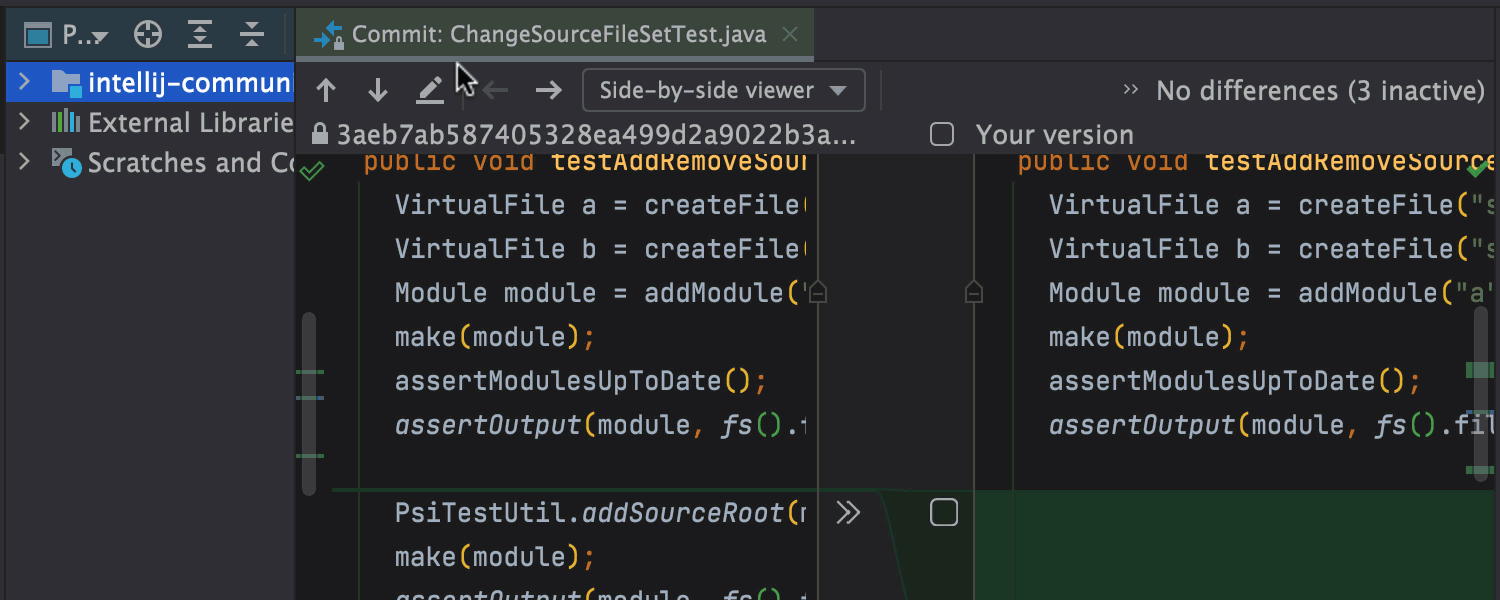The width and height of the screenshot is (1500, 600).
Task: Go to previous difference with up arrow
Action: point(326,91)
